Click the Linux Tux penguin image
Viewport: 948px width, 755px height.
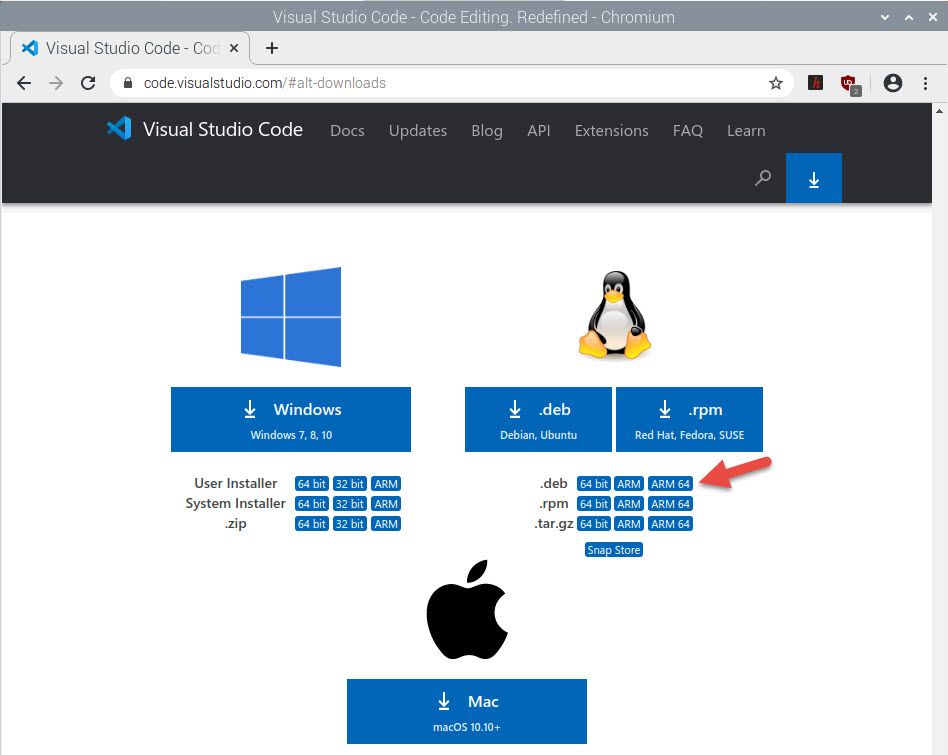tap(614, 316)
